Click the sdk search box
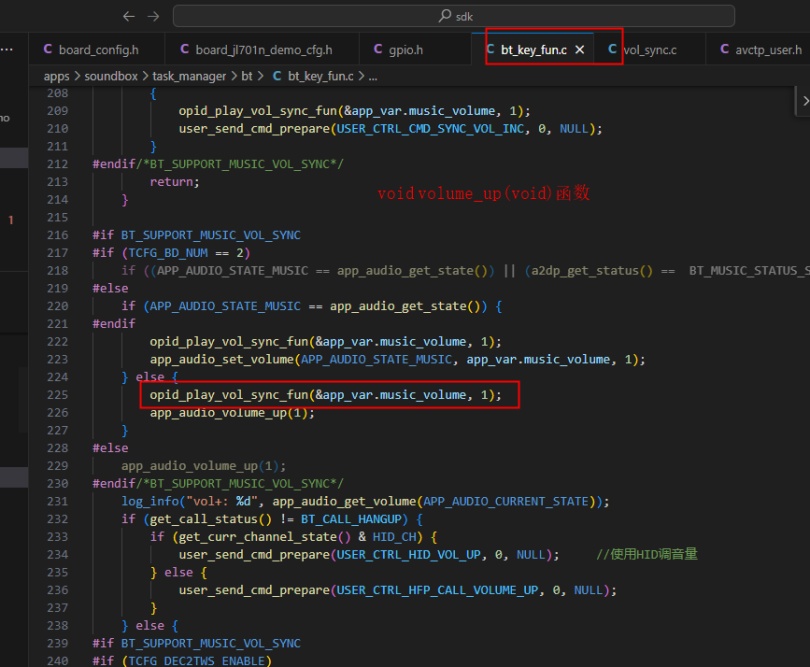The height and width of the screenshot is (667, 810). (x=454, y=16)
